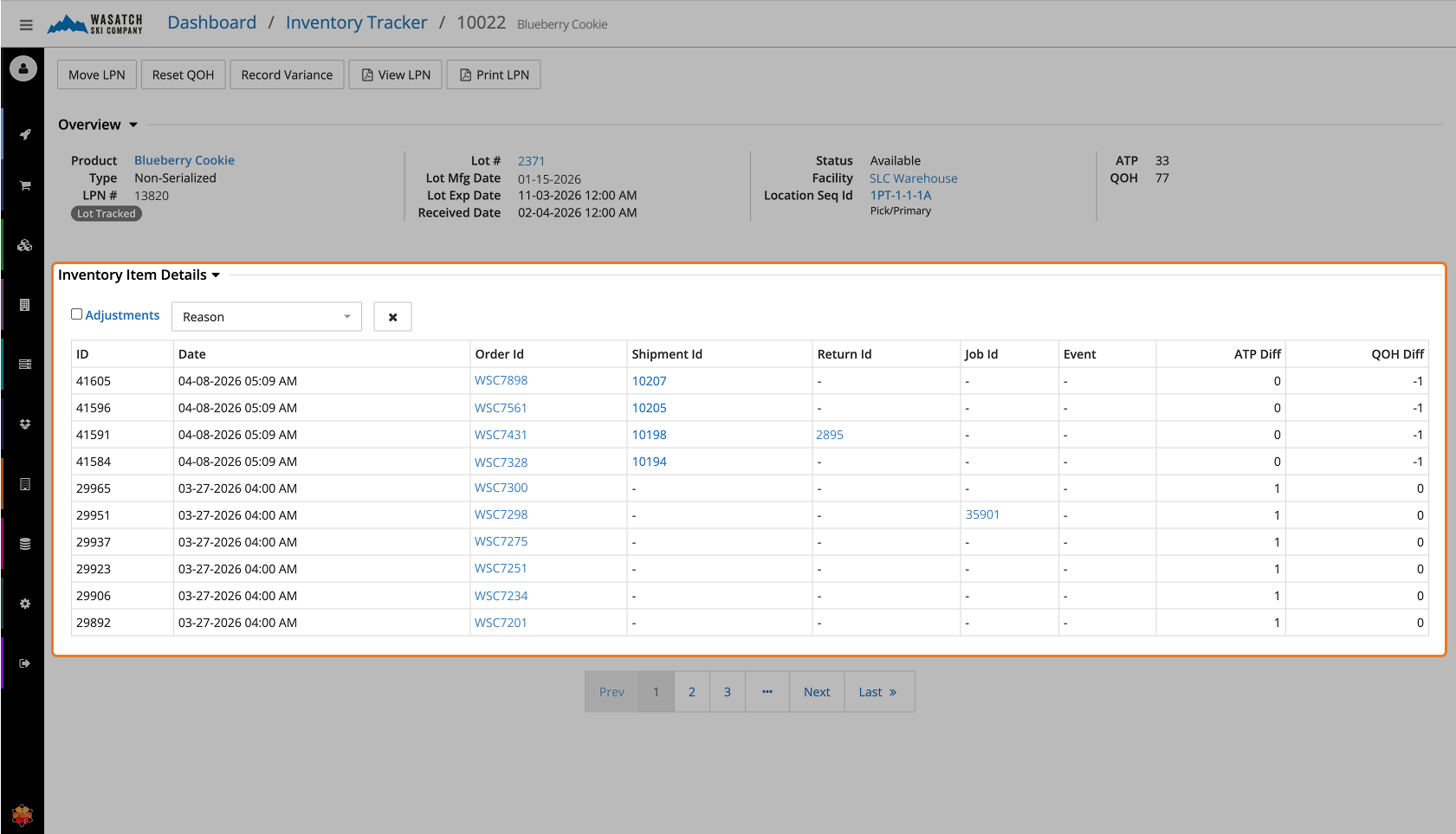Click the View LPN button
The image size is (1456, 834).
click(x=396, y=74)
